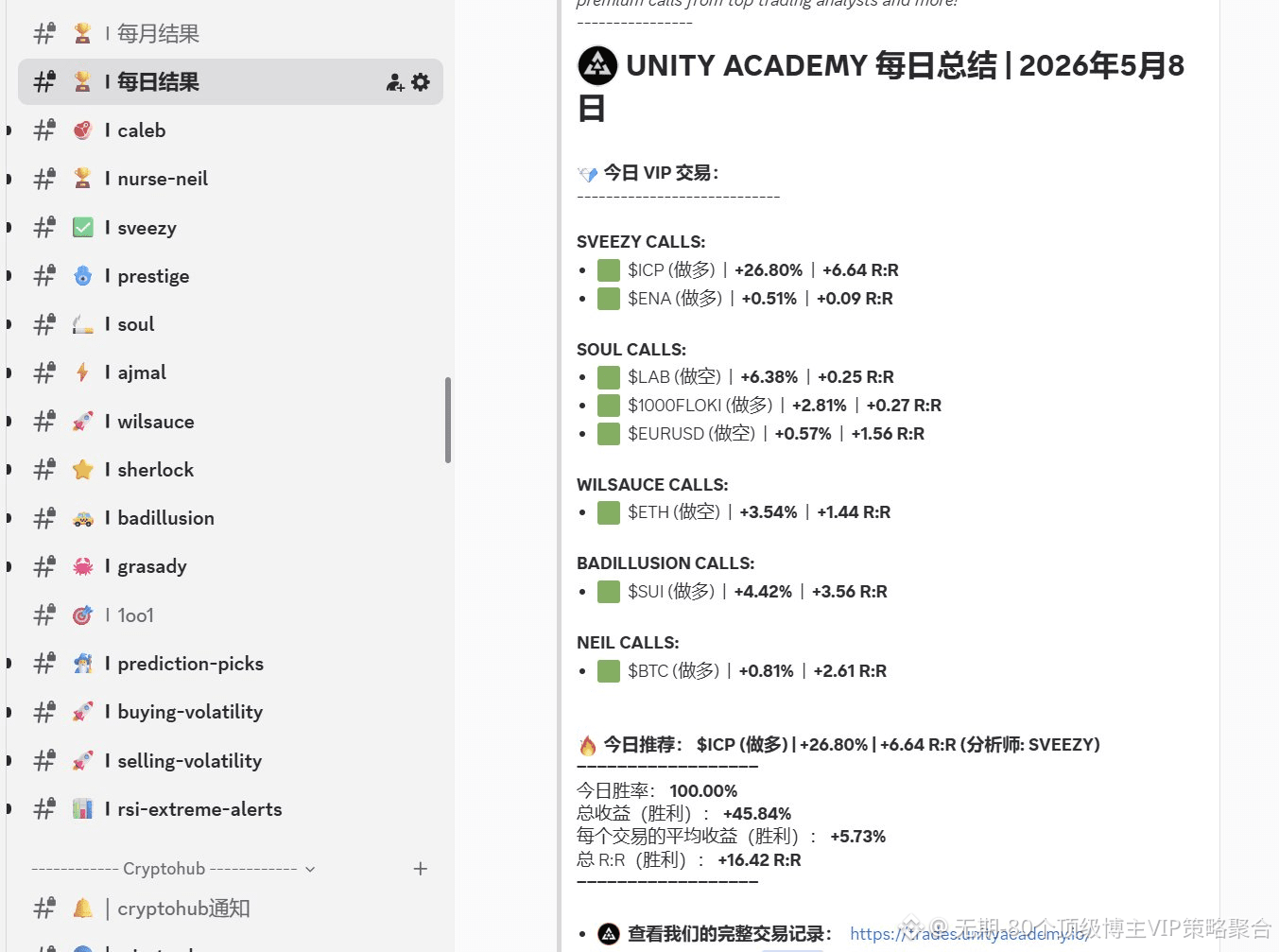Screen dimensions: 1279x952
Task: Open channel settings gear for 每日结果
Action: (421, 82)
